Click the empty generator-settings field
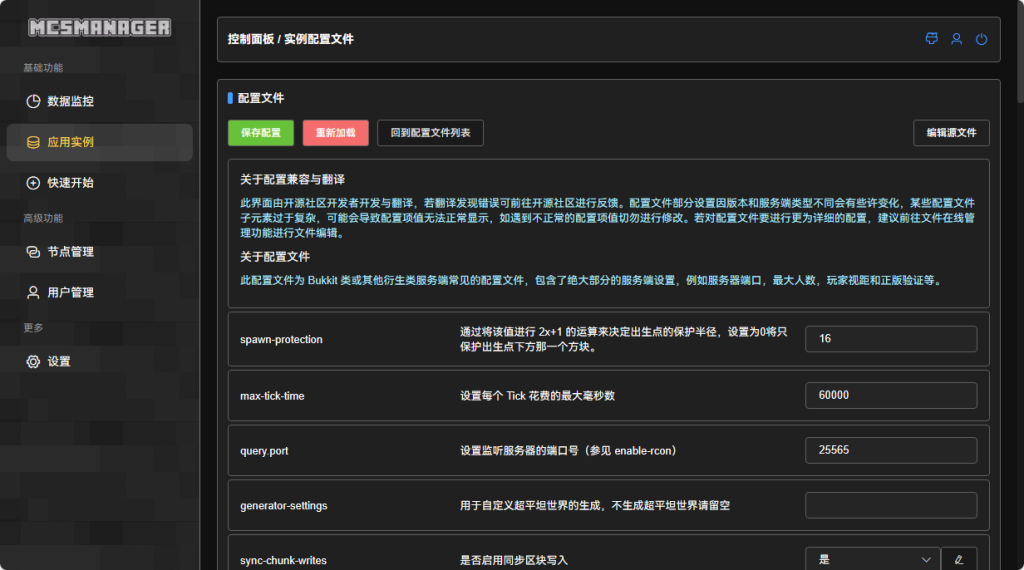 click(x=891, y=505)
